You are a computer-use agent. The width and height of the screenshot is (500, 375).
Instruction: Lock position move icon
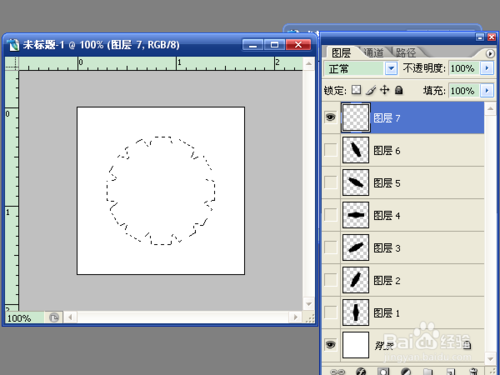(x=385, y=90)
